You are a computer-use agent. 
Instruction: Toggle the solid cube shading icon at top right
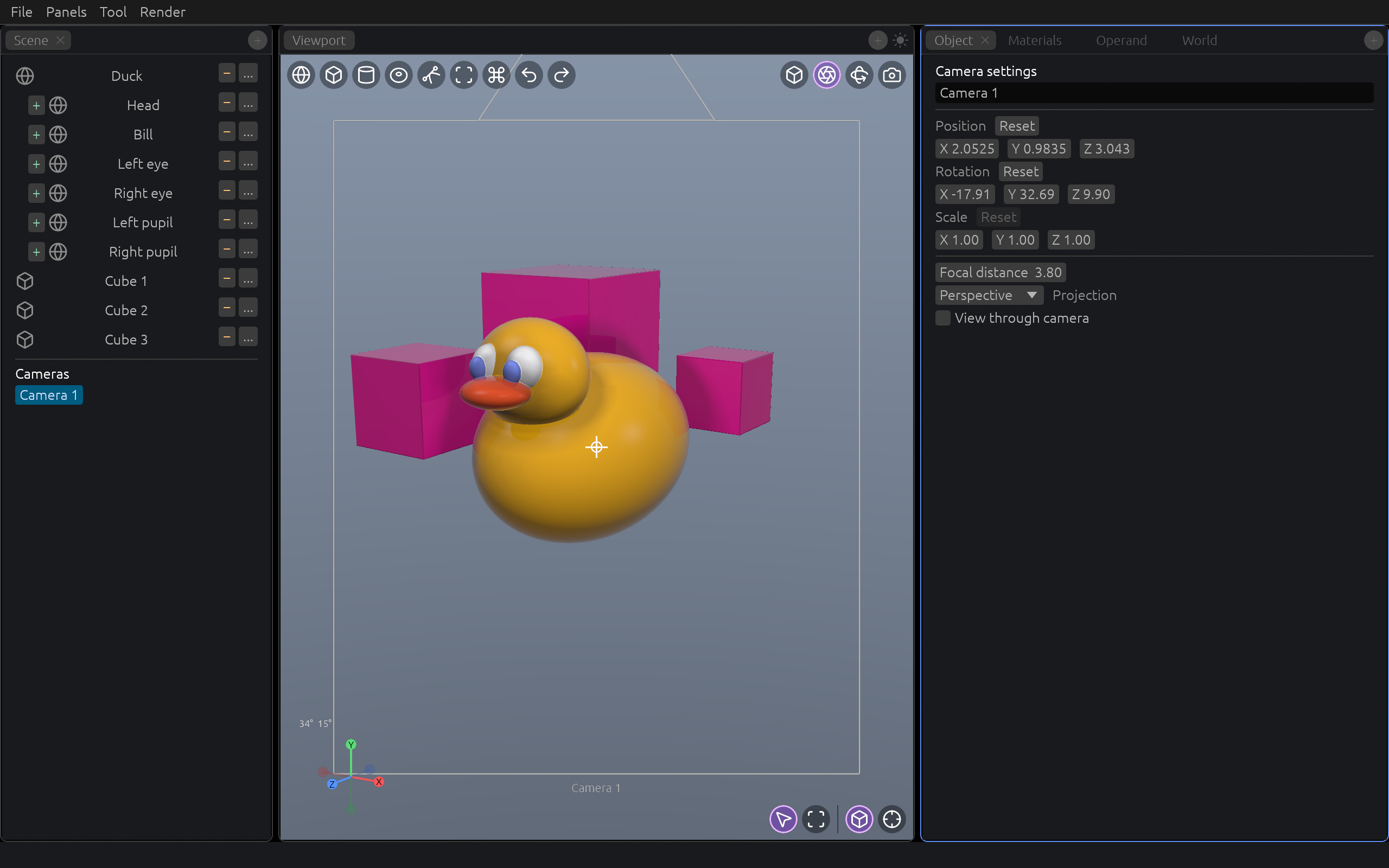coord(794,75)
